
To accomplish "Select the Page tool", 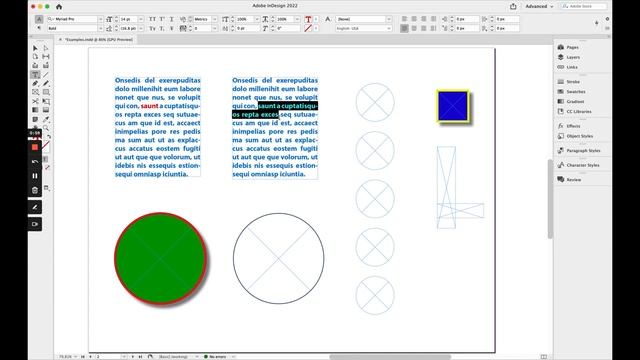I will [x=35, y=57].
